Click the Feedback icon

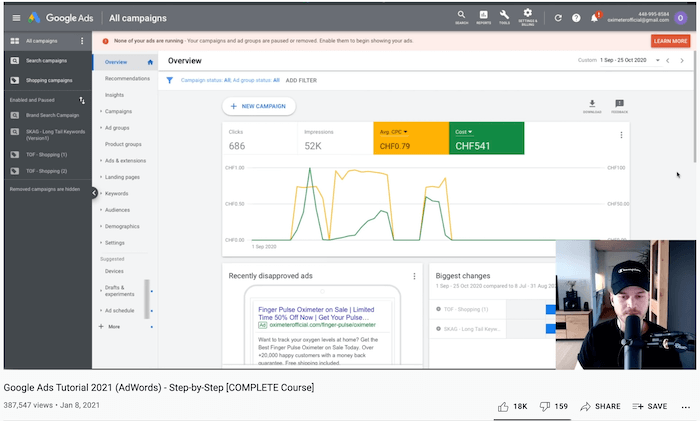pyautogui.click(x=619, y=106)
